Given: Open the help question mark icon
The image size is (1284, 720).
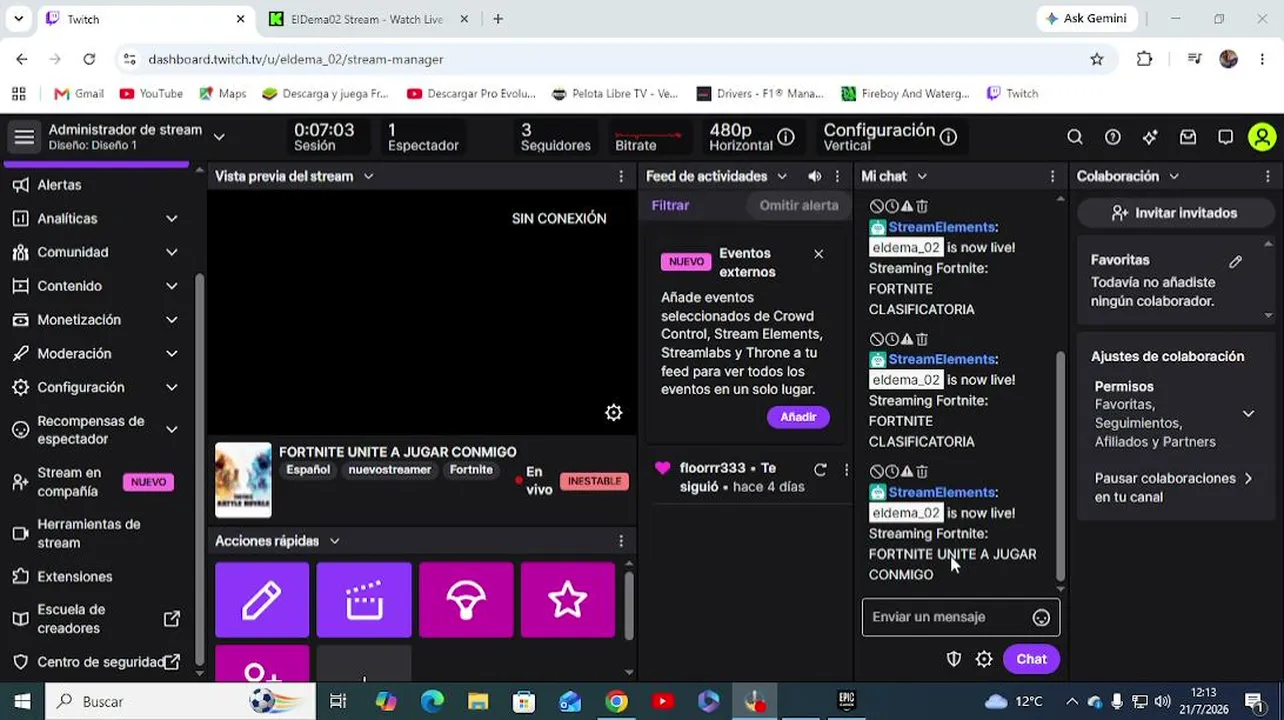Looking at the screenshot, I should coord(1112,137).
